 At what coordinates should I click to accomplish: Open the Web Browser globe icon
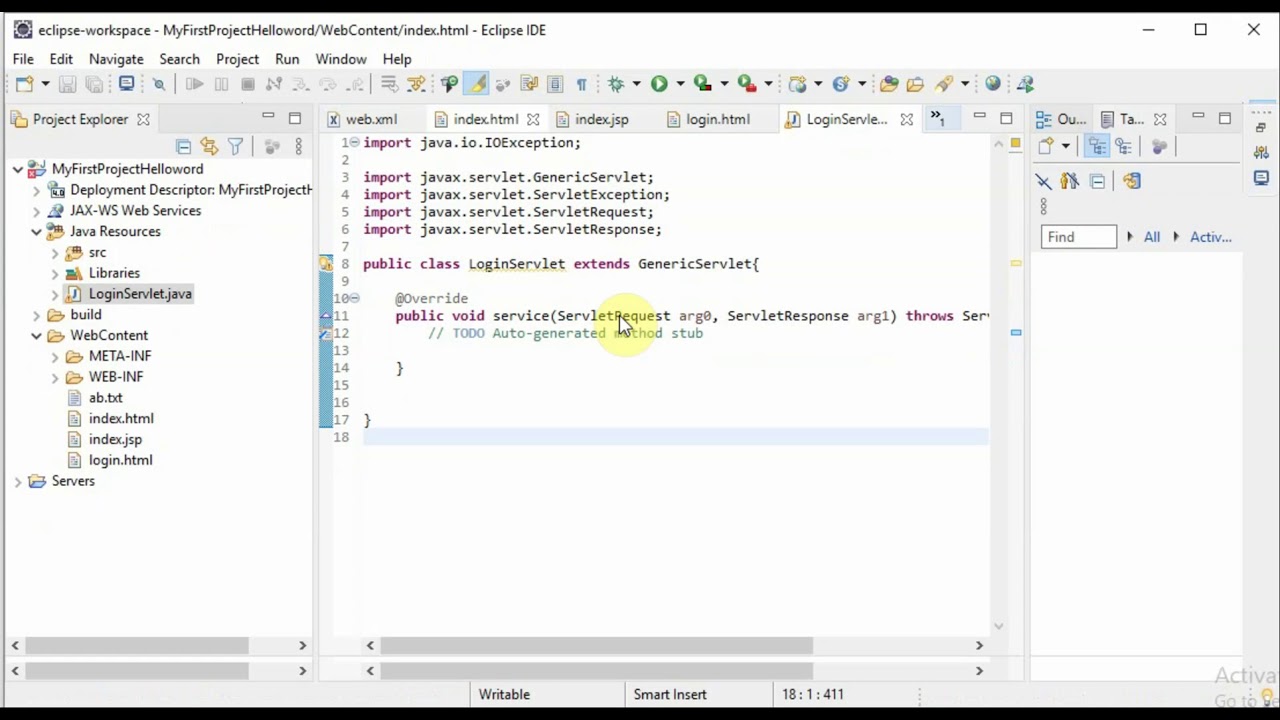click(993, 84)
